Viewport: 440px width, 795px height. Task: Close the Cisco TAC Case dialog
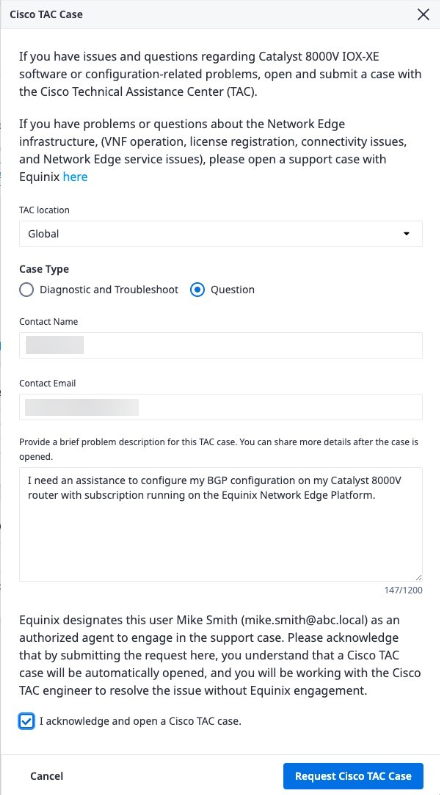423,14
